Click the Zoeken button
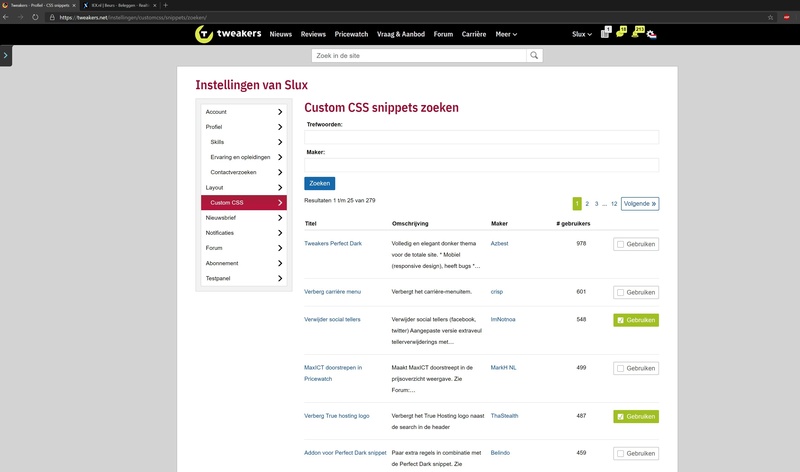The height and width of the screenshot is (472, 800). pos(319,183)
